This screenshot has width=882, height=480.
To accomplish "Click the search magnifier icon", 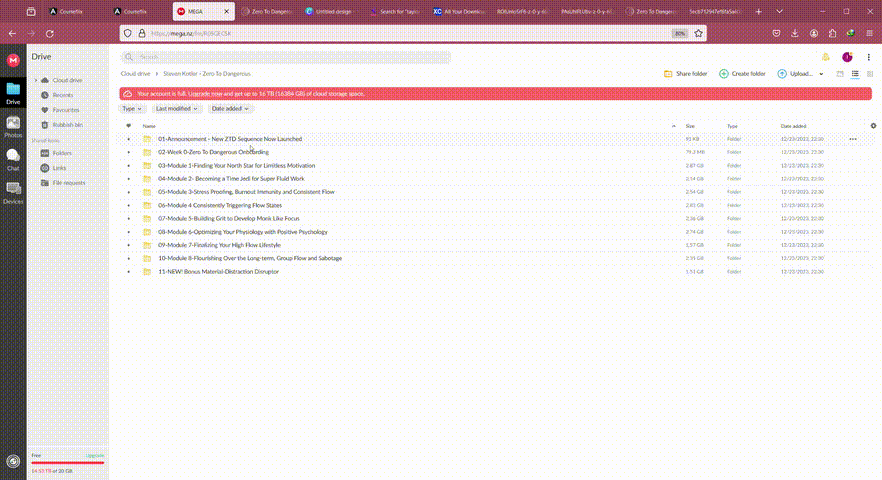I will tap(129, 57).
